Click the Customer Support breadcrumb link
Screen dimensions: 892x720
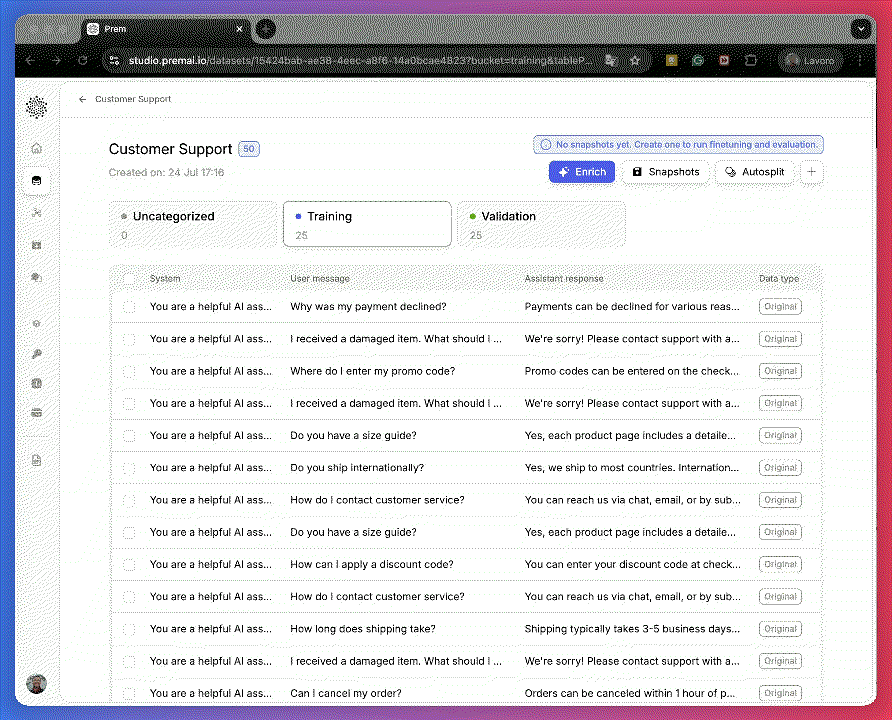pyautogui.click(x=133, y=99)
